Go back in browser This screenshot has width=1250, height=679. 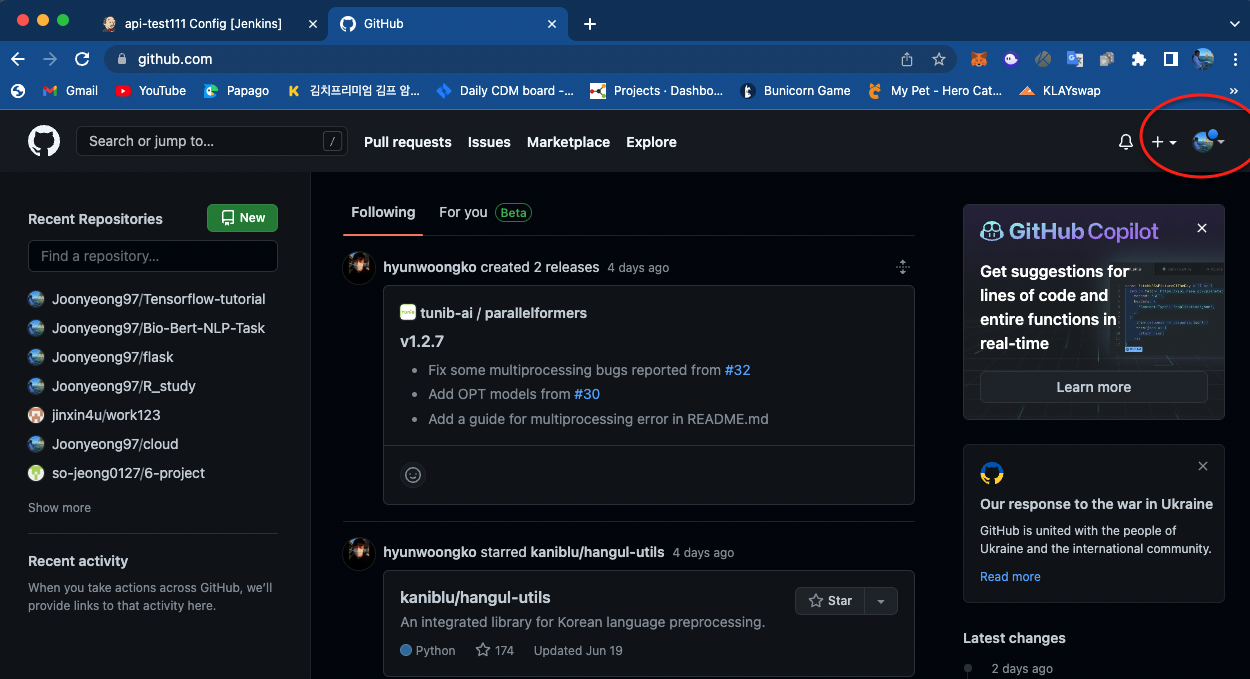(x=18, y=59)
